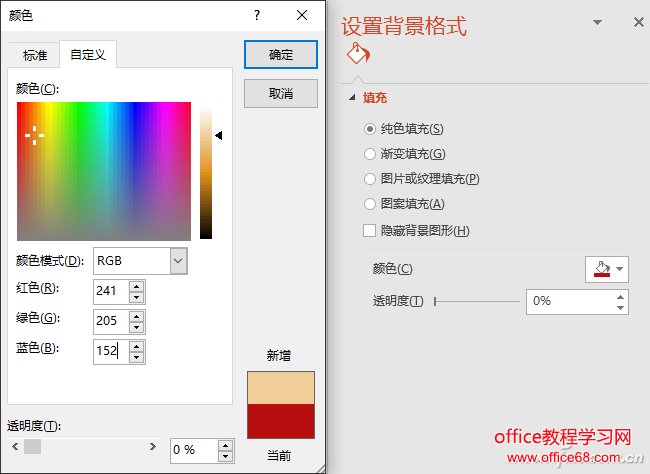650x474 pixels.
Task: Click the luminance slider arrow marker
Action: 219,135
